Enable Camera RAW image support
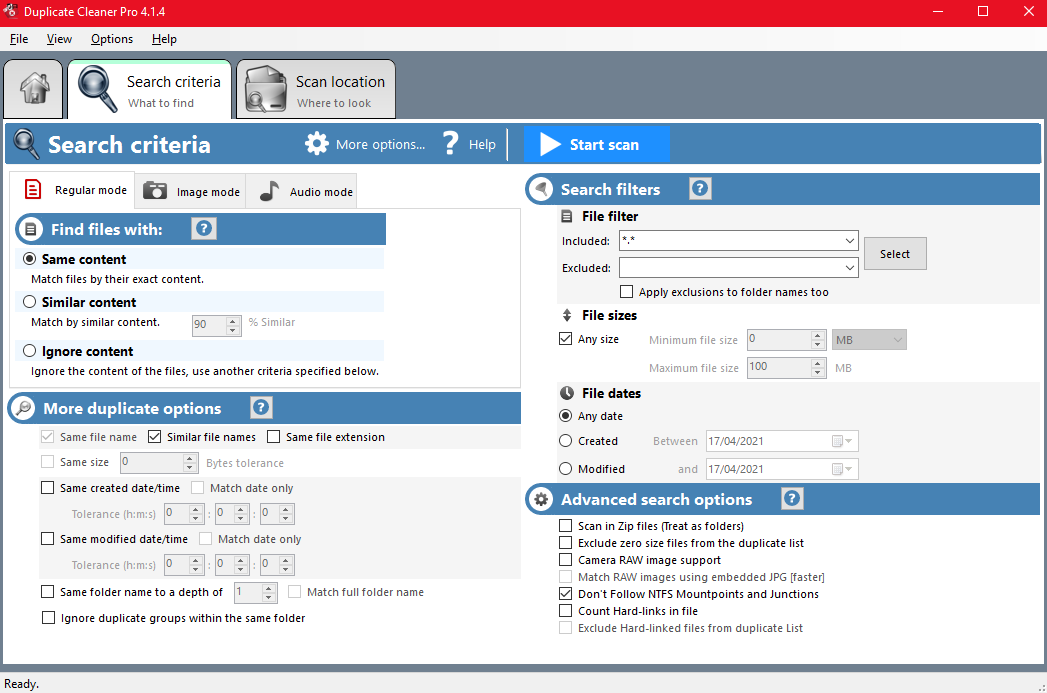This screenshot has width=1047, height=693. (x=566, y=559)
